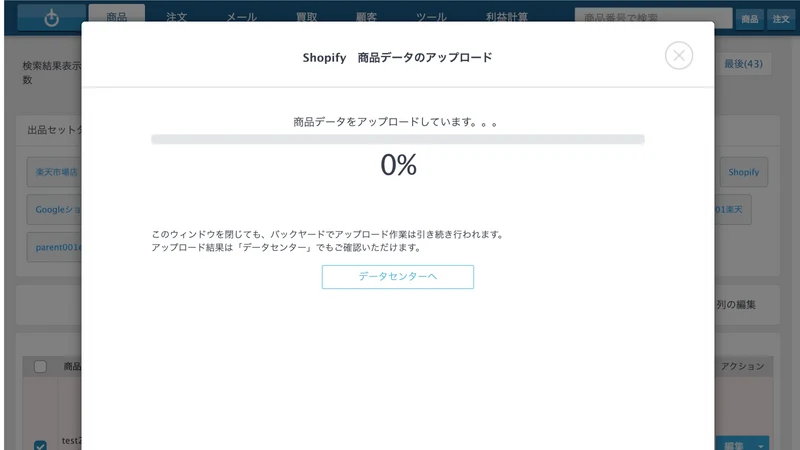Close the Shopify upload dialog
800x450 pixels.
coord(679,56)
